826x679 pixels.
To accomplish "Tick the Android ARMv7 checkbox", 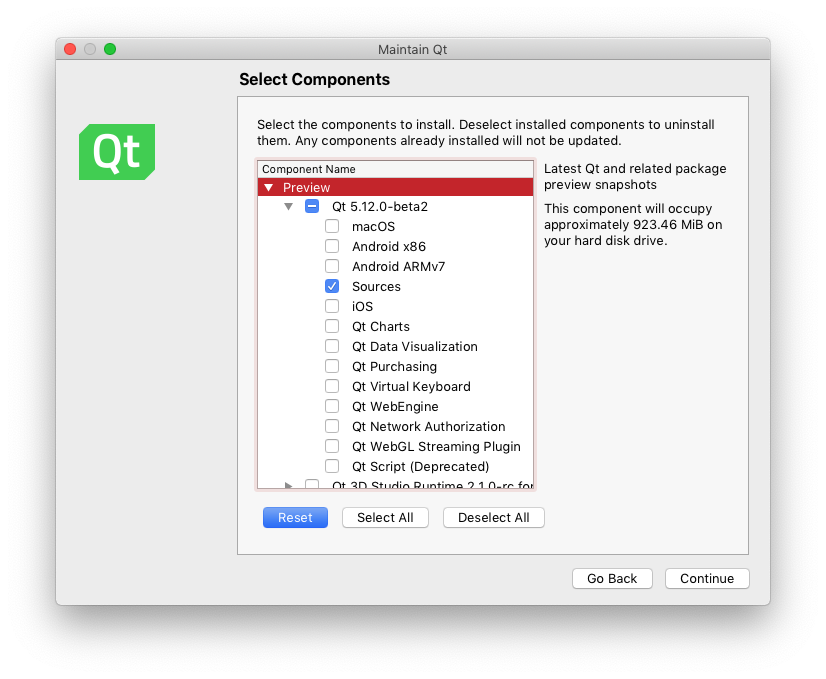I will tap(332, 267).
